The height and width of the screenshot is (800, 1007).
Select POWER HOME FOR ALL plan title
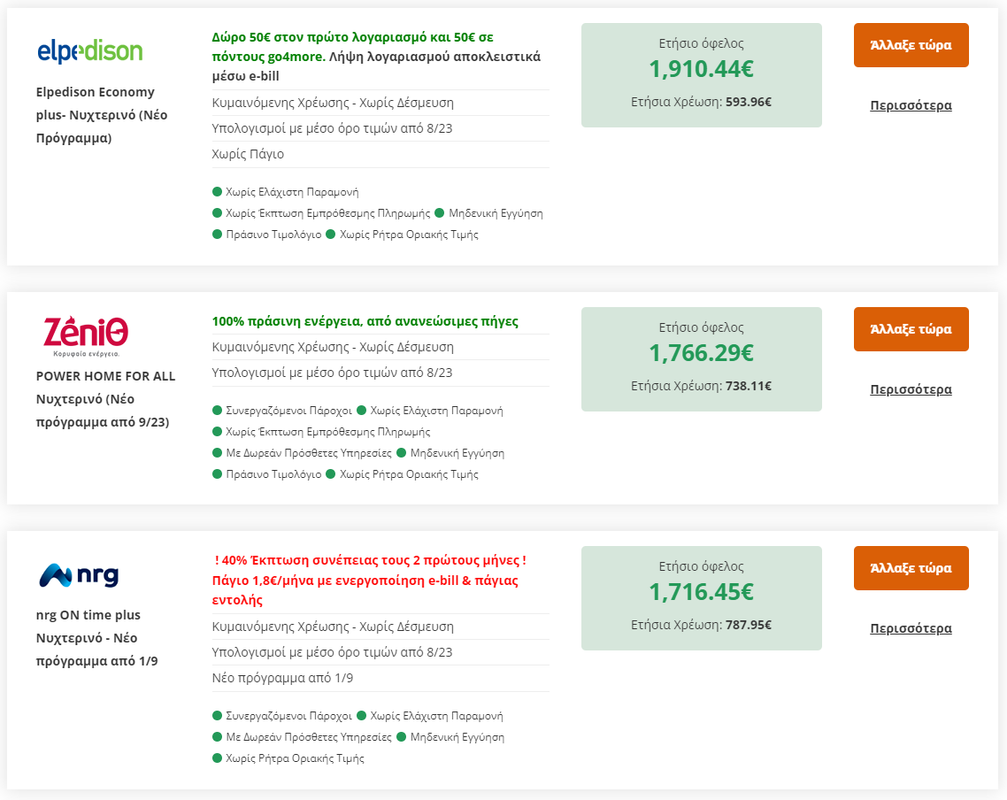[105, 399]
